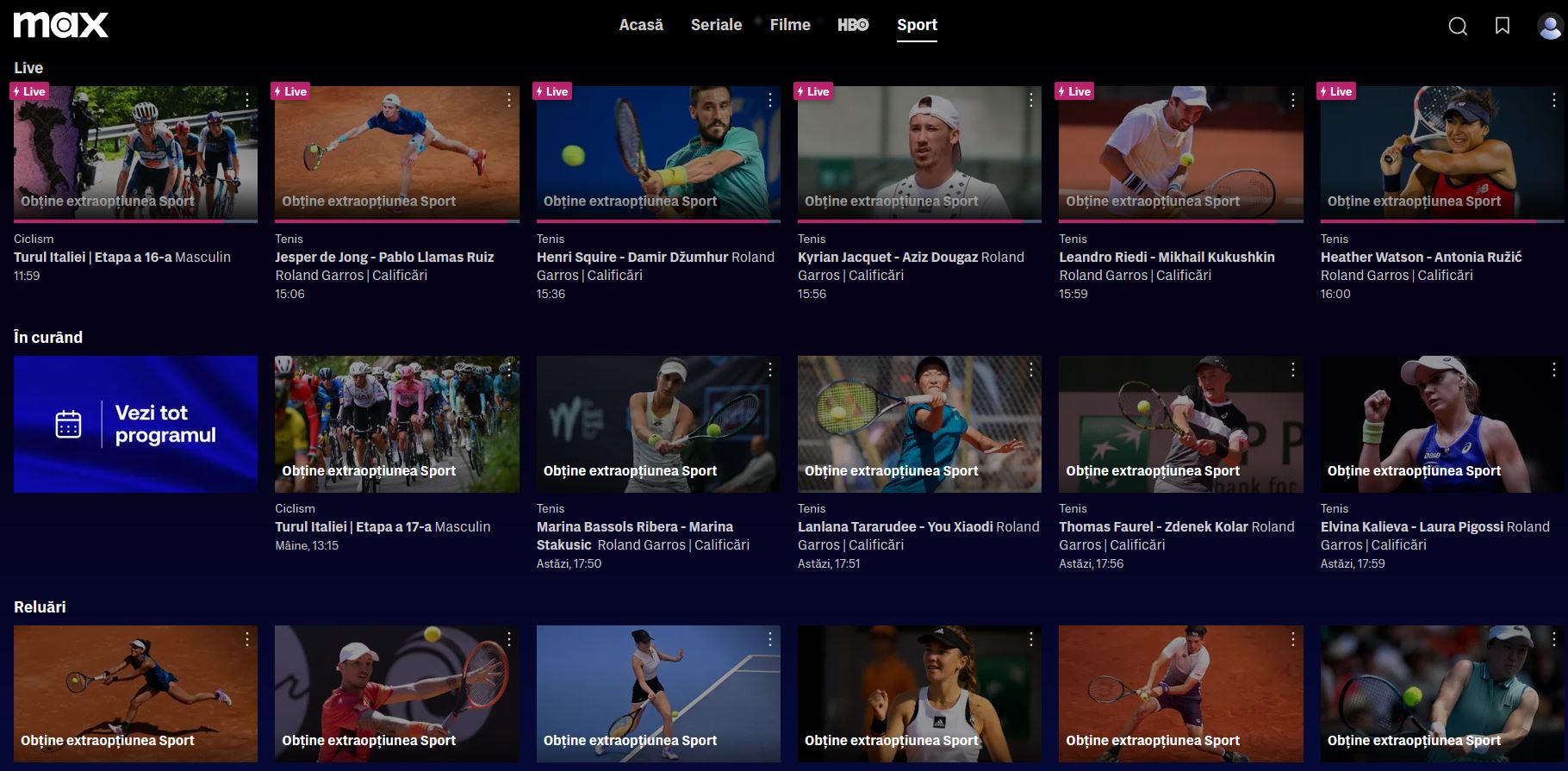Open Kyrian Jacquet - Aziz Dougaz title link
1568x771 pixels.
(x=887, y=257)
